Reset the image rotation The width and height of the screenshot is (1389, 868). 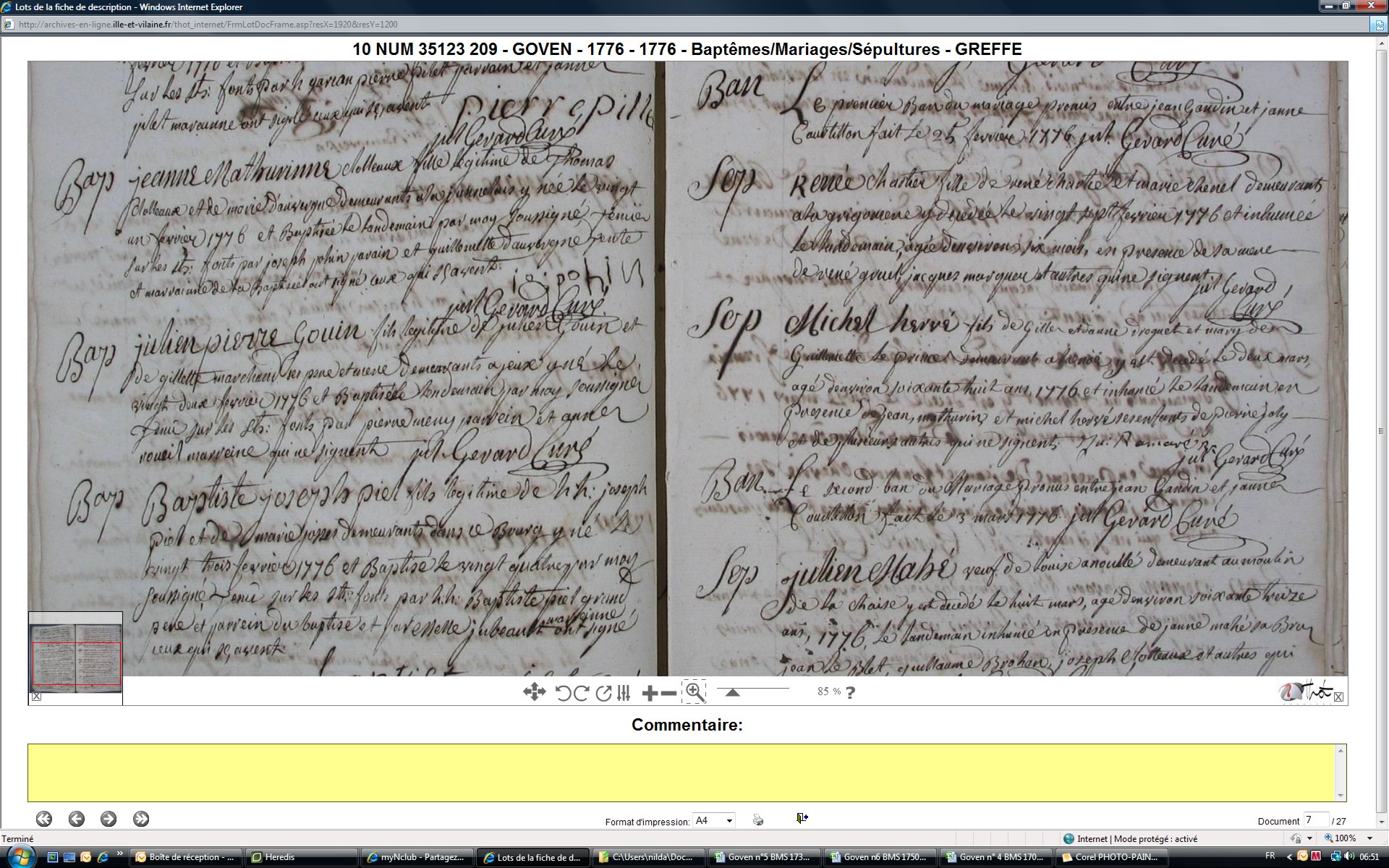[603, 693]
